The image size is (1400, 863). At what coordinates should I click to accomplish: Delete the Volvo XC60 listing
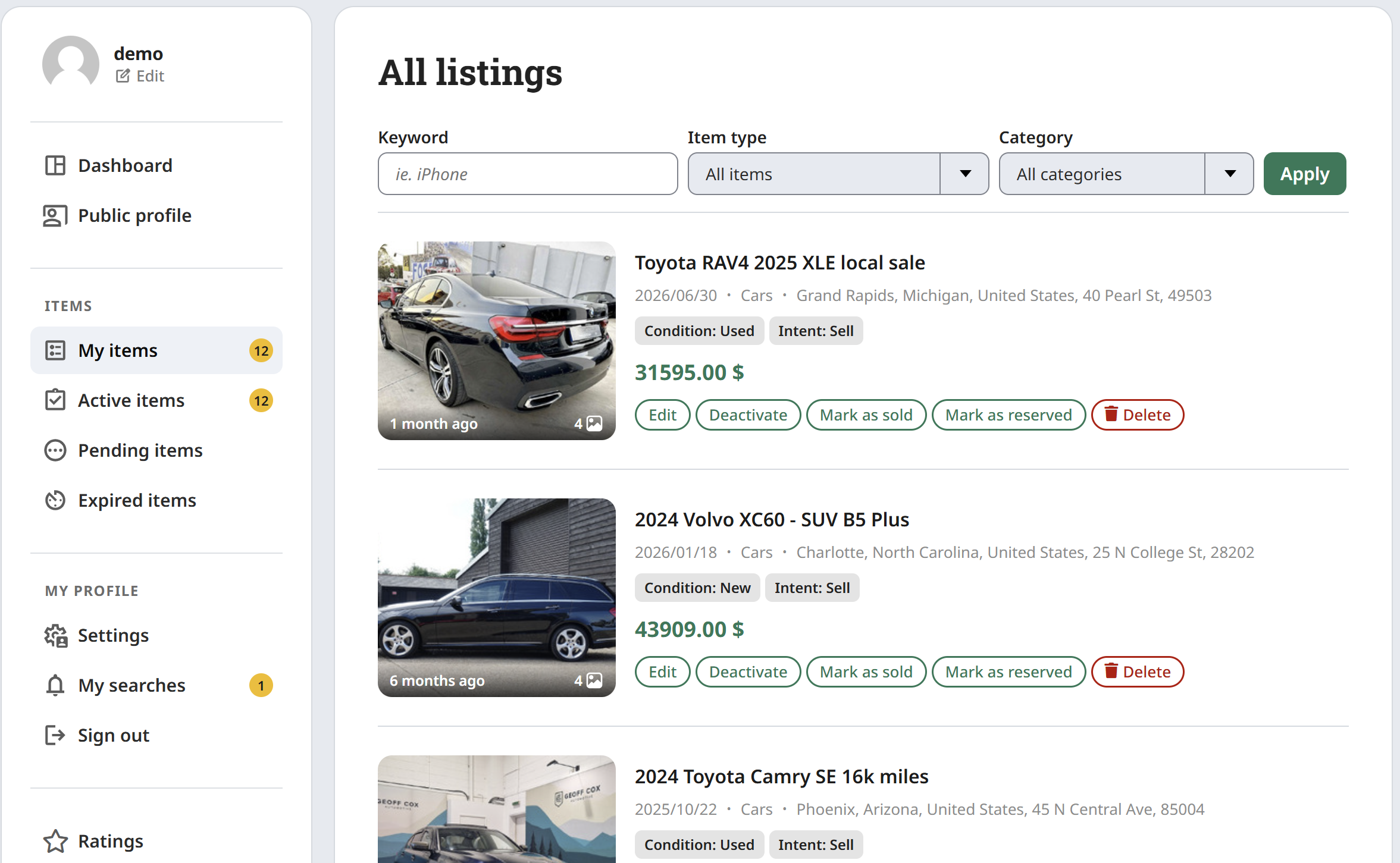pos(1137,671)
